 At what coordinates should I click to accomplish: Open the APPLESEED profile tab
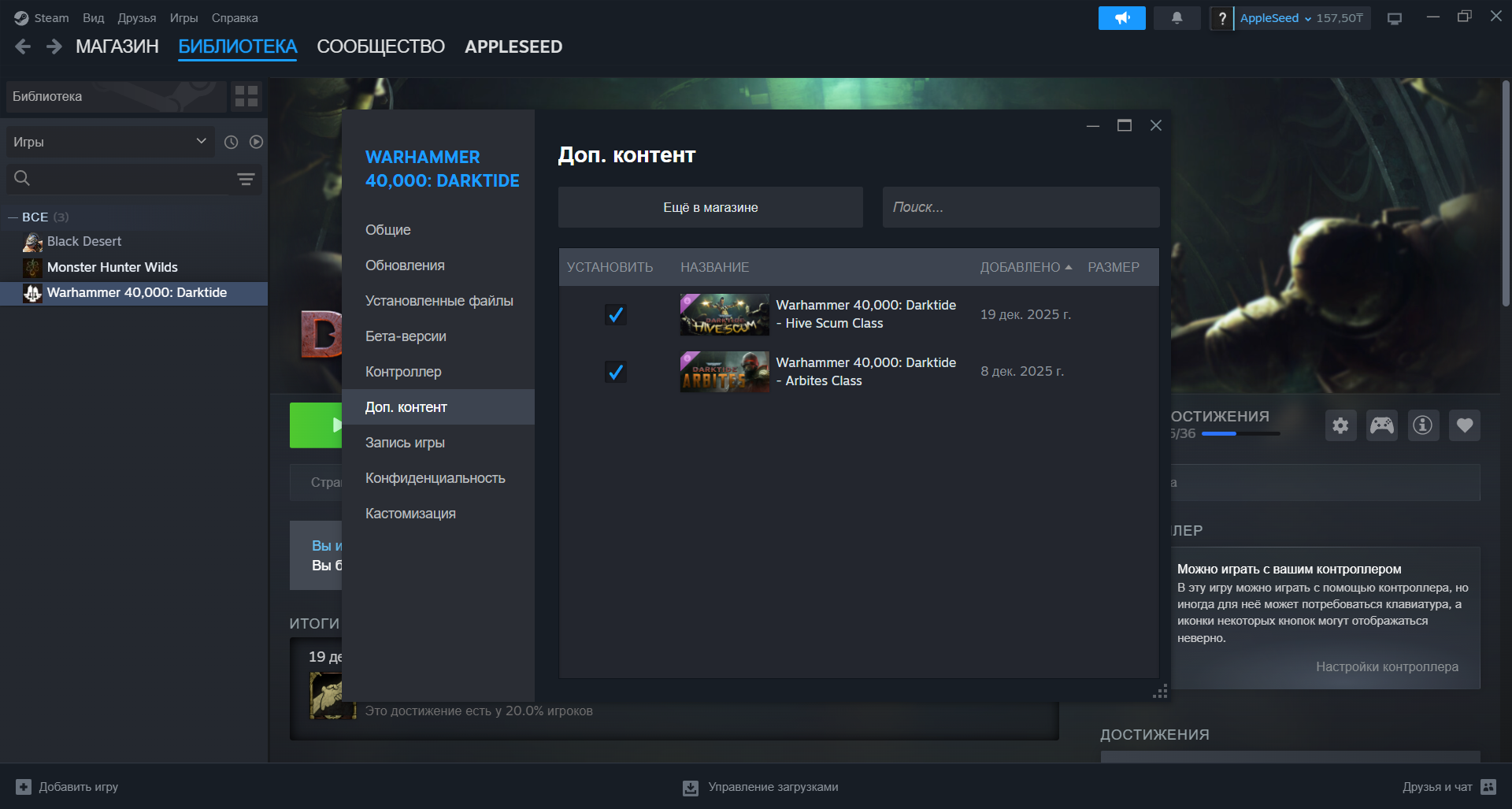pos(513,46)
